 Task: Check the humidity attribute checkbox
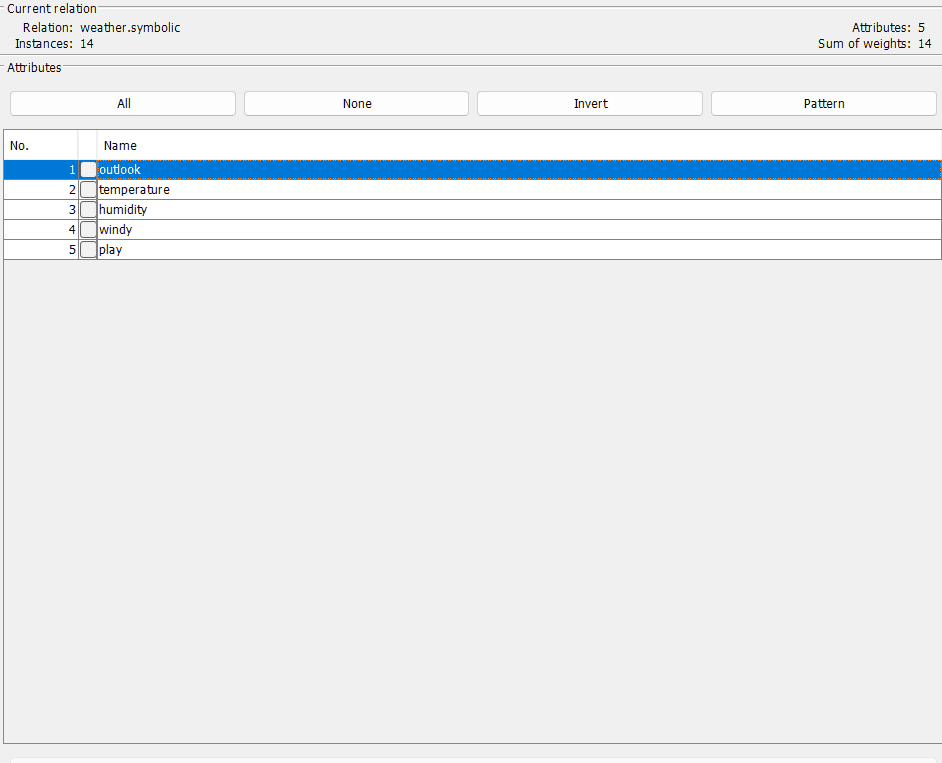click(88, 210)
